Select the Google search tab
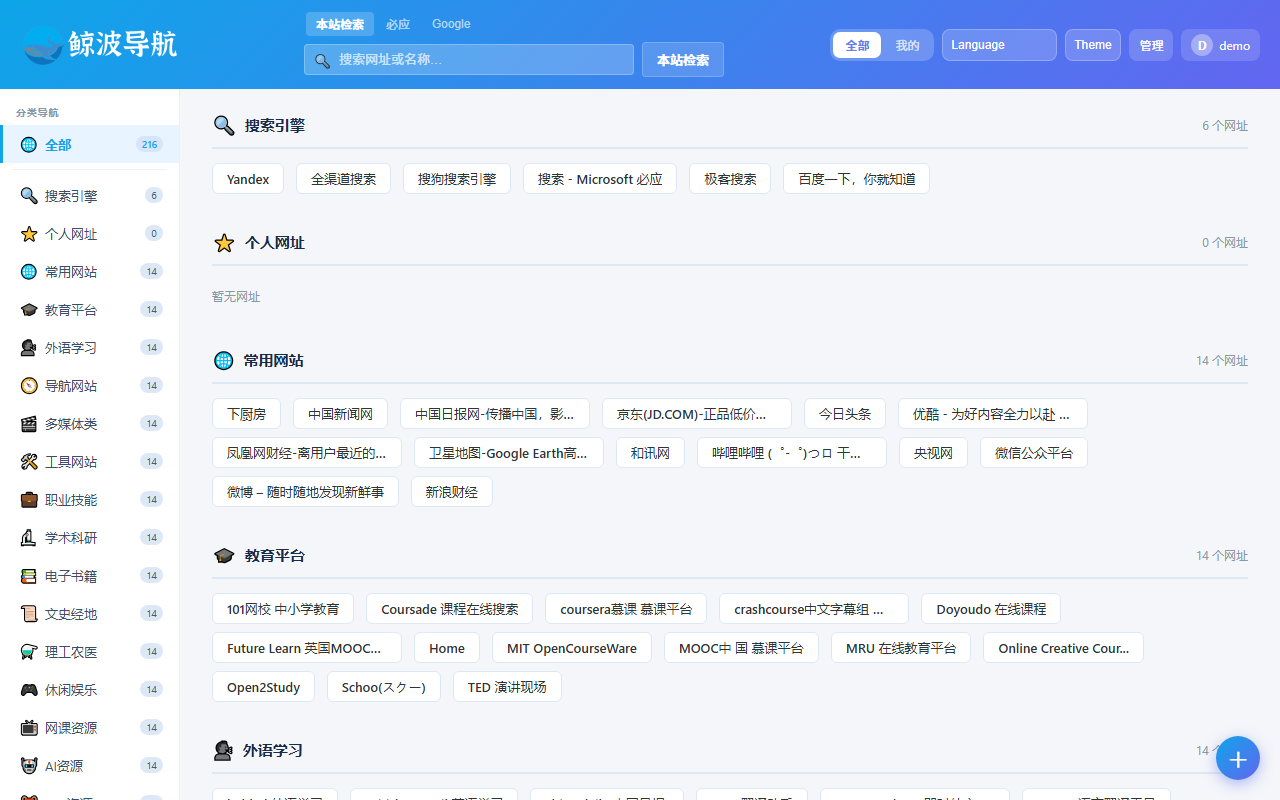 (x=451, y=24)
